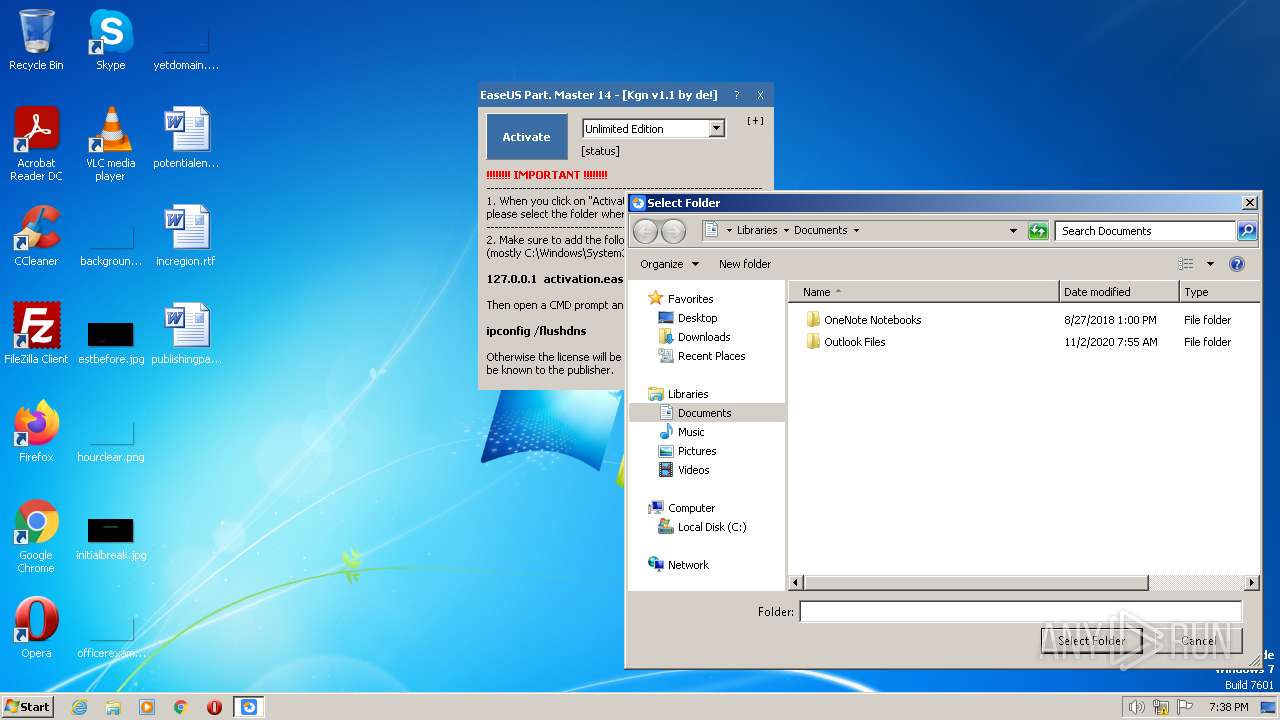Open the change view options dropdown arrow
Screen dimensions: 1280x720
(1210, 264)
